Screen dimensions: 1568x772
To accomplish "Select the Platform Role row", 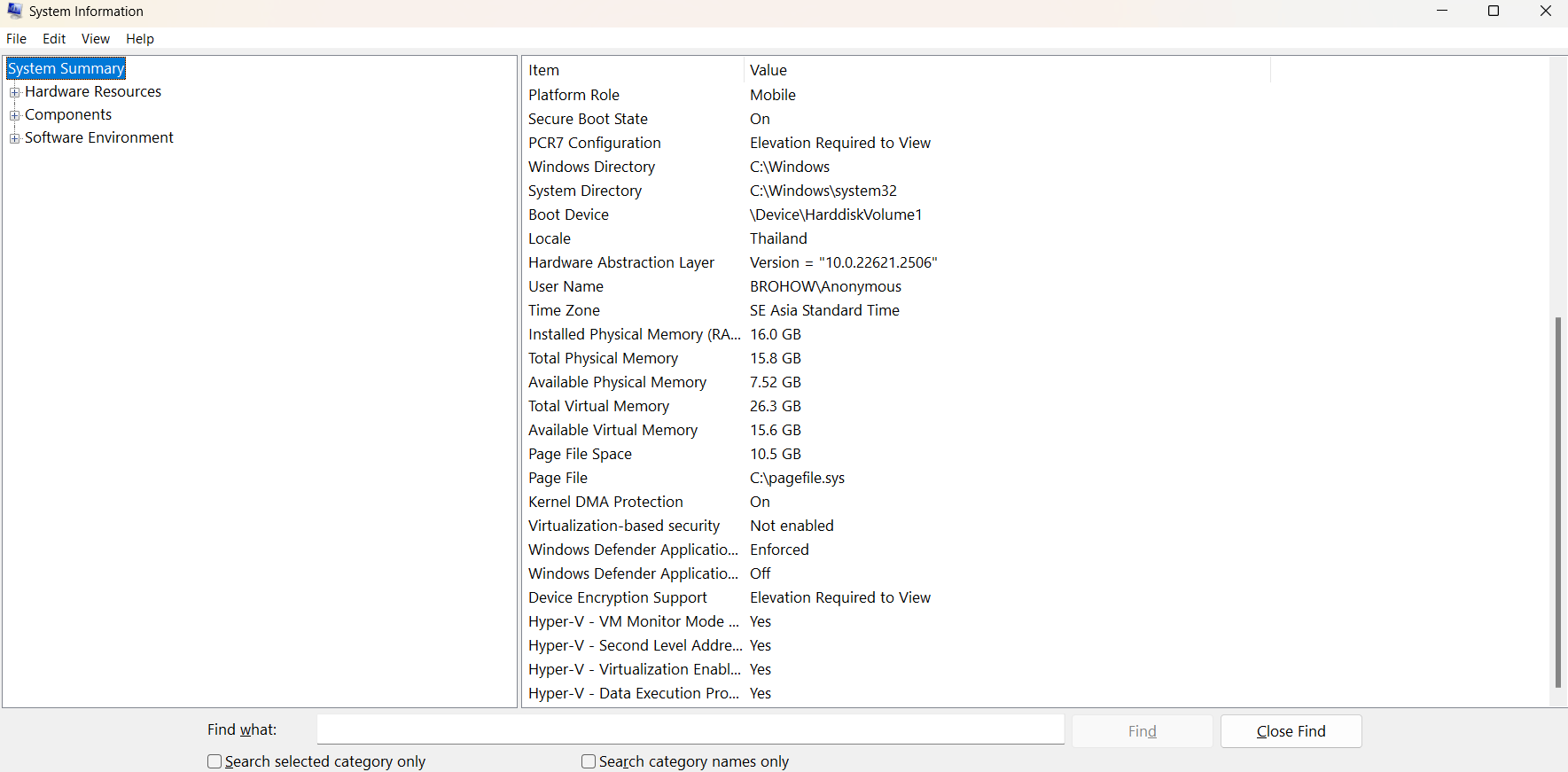I will 896,95.
